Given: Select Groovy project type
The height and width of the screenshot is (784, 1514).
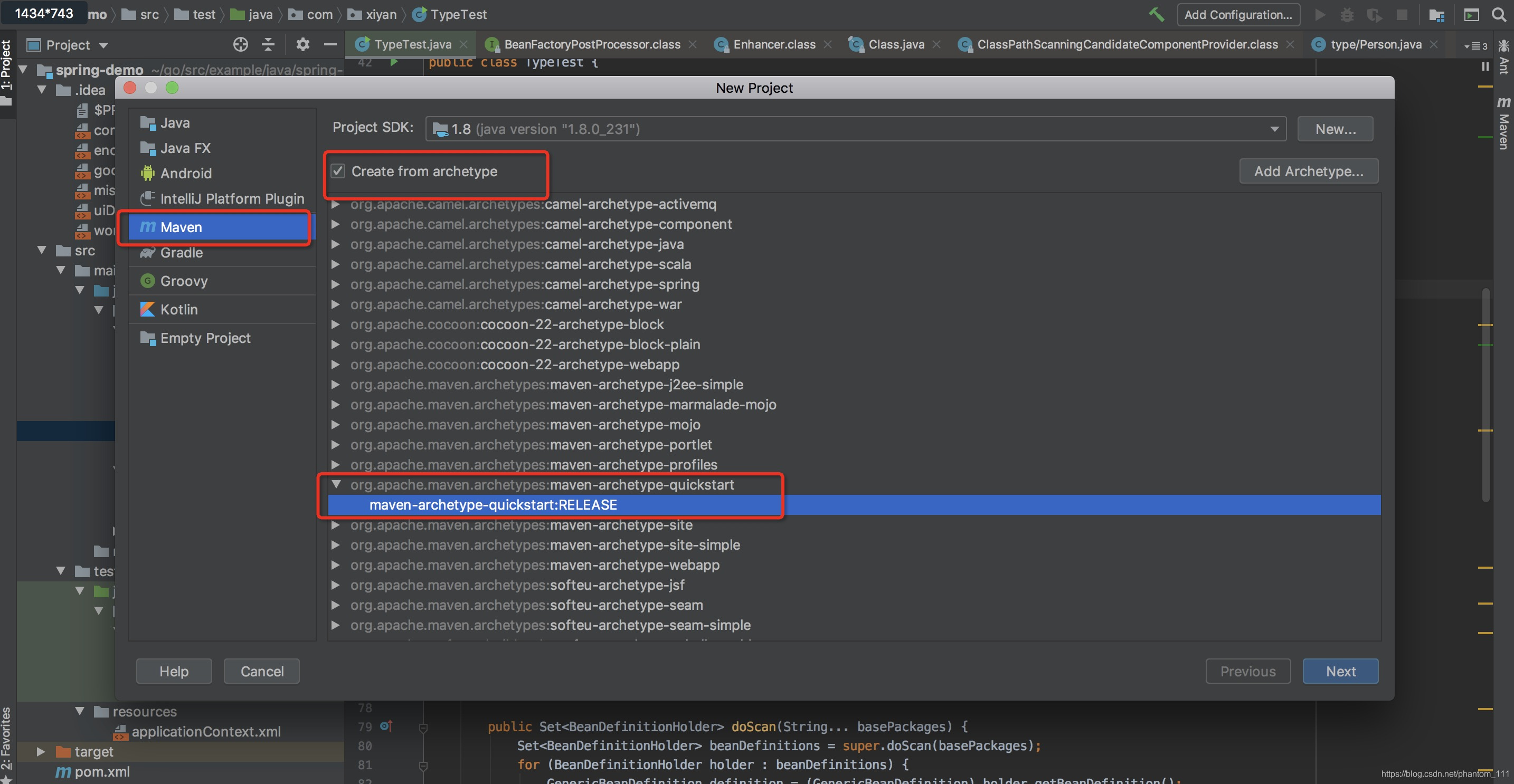Looking at the screenshot, I should [222, 281].
